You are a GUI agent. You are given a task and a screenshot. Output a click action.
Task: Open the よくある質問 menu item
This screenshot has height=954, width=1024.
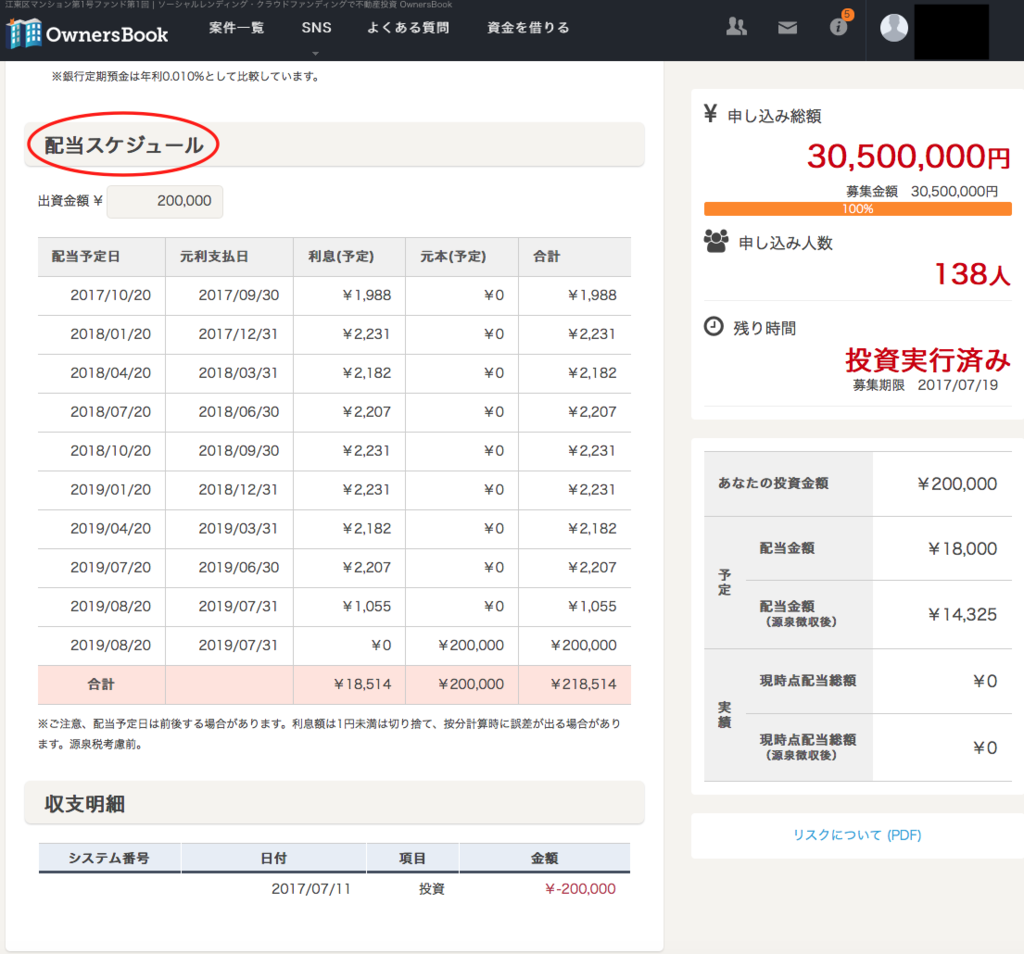click(408, 28)
